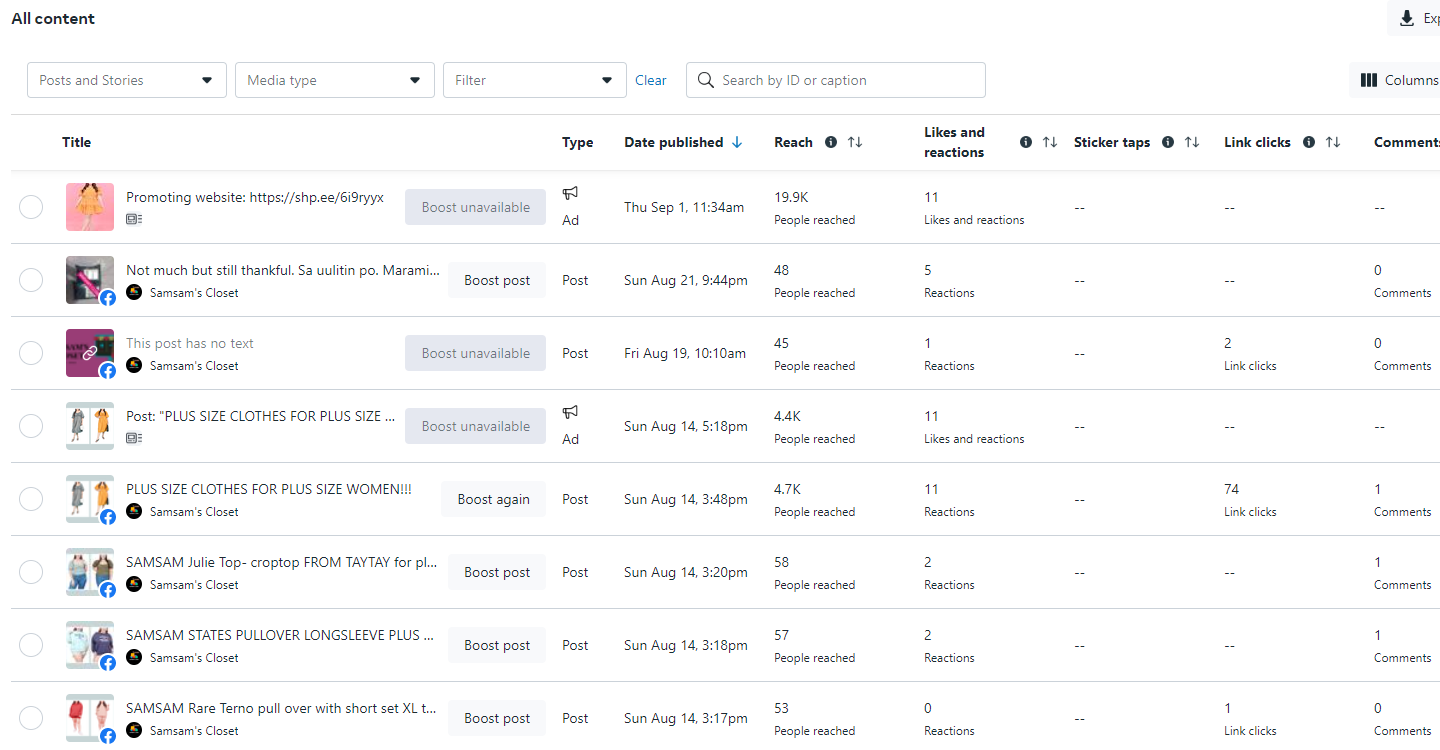
Task: Sort Link clicks column arrows
Action: 1333,142
